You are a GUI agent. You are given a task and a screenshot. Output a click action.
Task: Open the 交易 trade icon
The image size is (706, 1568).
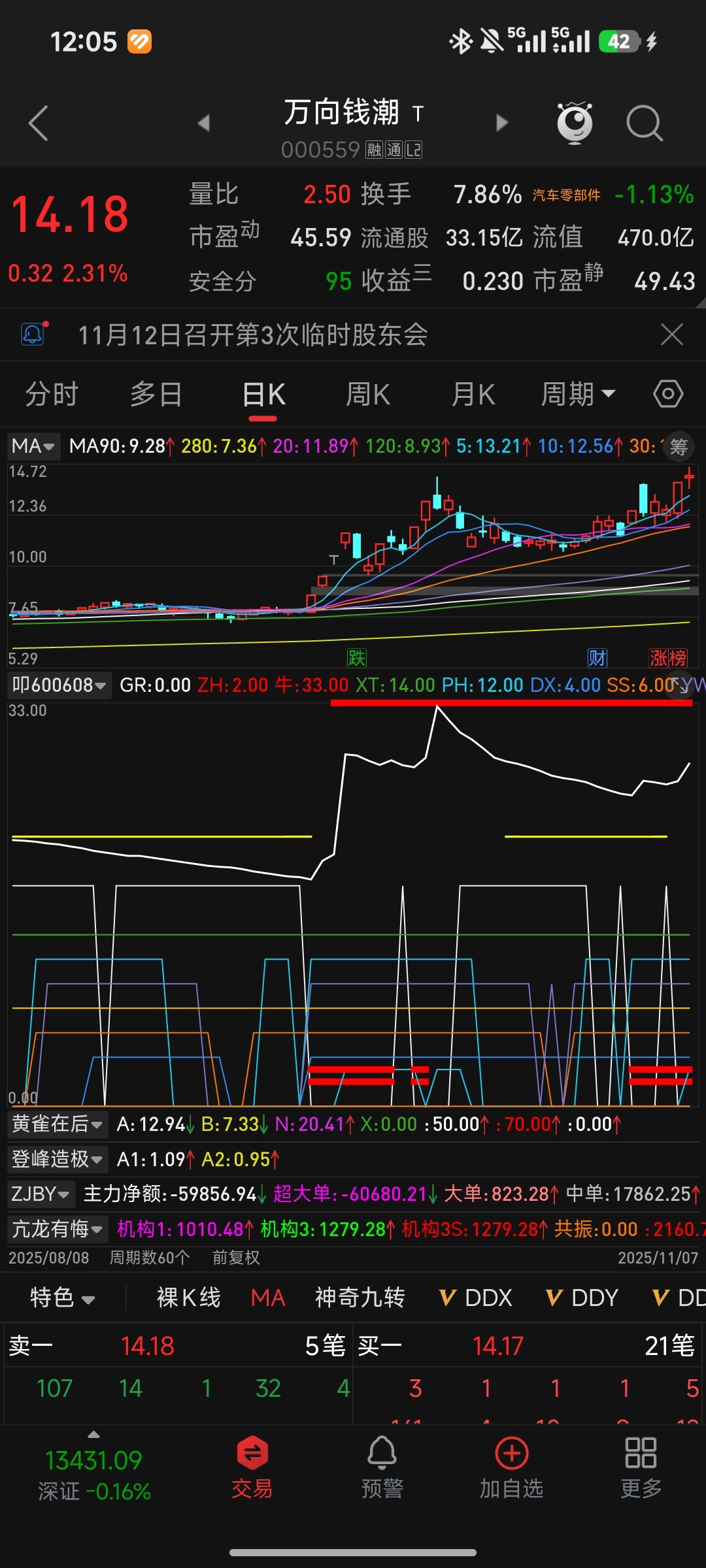tap(252, 1467)
